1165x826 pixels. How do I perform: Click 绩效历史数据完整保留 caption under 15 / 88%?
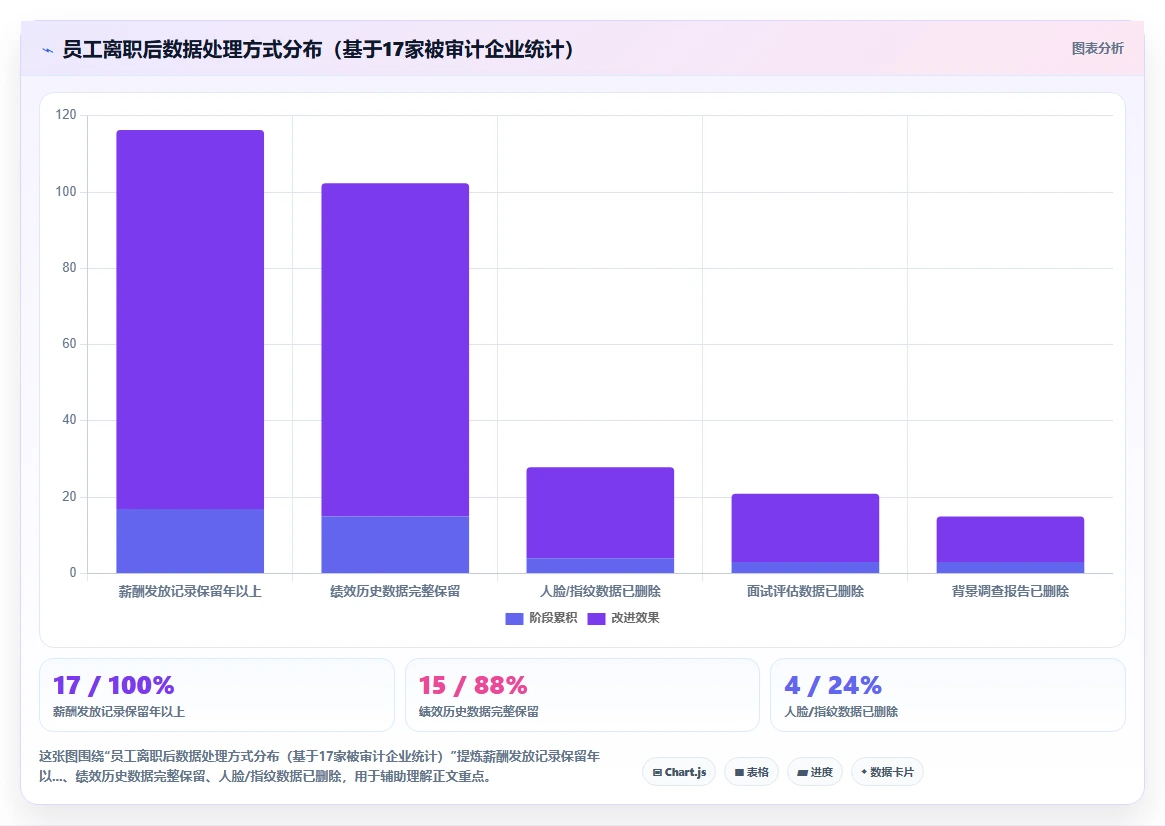point(478,712)
